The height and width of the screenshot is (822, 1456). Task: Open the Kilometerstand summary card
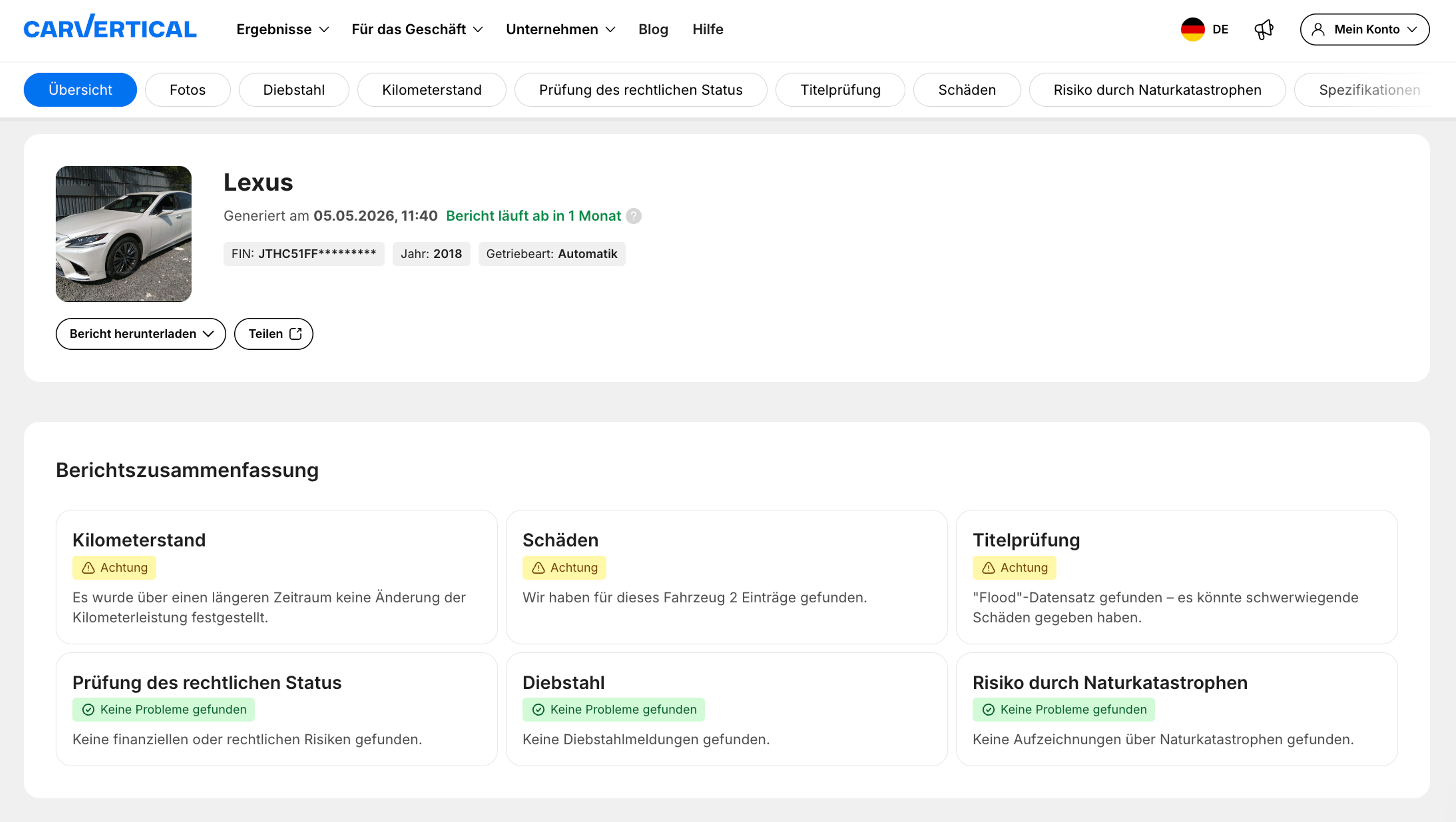[276, 577]
